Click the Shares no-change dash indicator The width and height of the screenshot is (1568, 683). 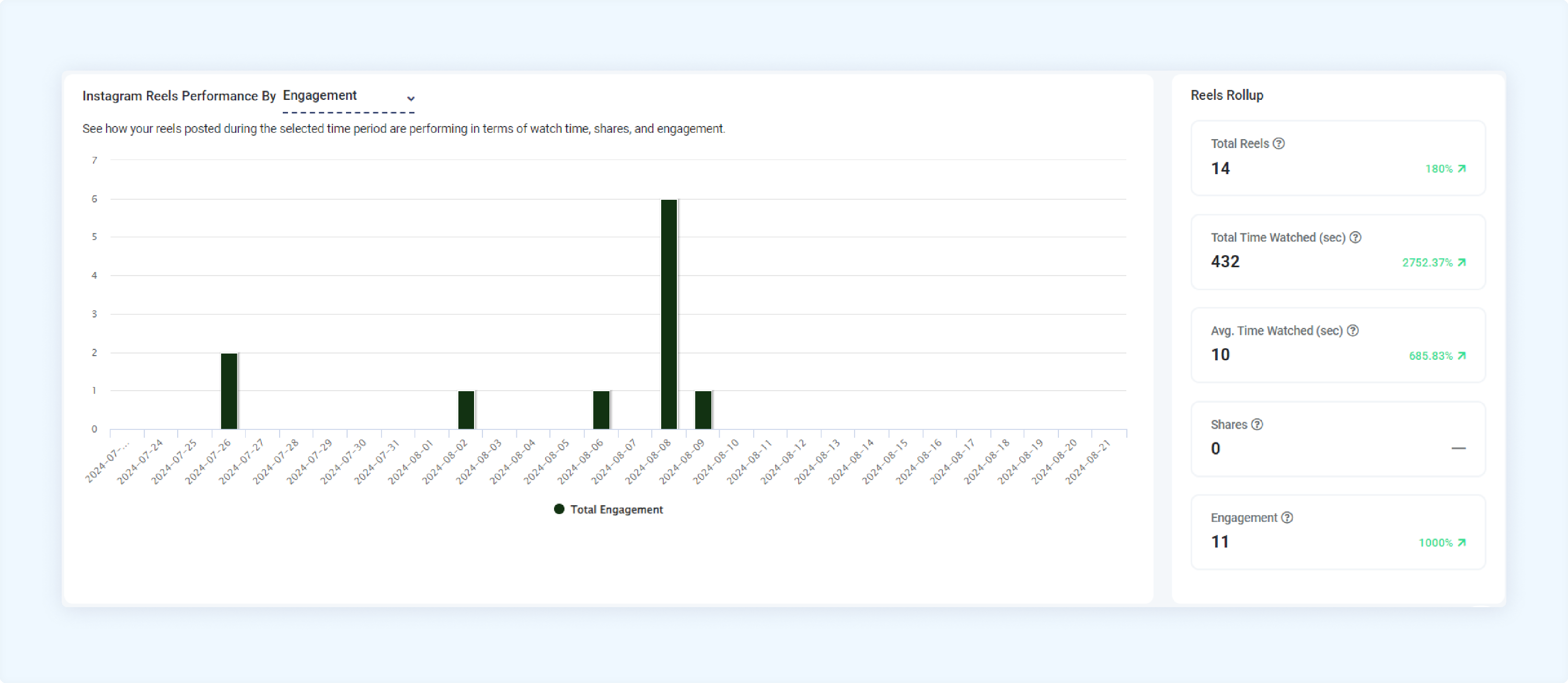point(1458,449)
